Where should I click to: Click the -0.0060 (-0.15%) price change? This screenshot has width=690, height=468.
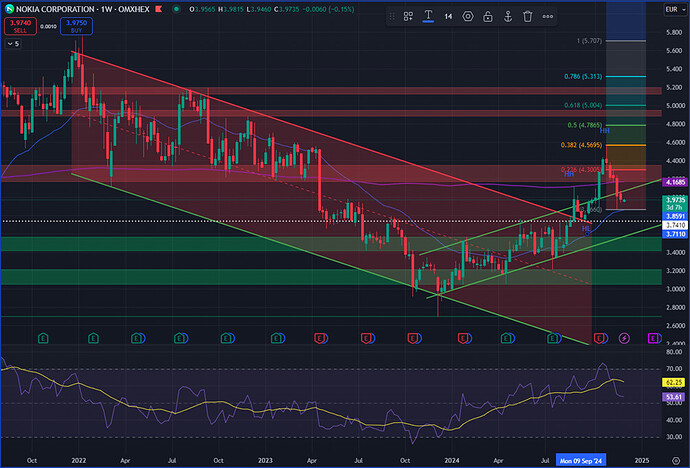tap(328, 9)
